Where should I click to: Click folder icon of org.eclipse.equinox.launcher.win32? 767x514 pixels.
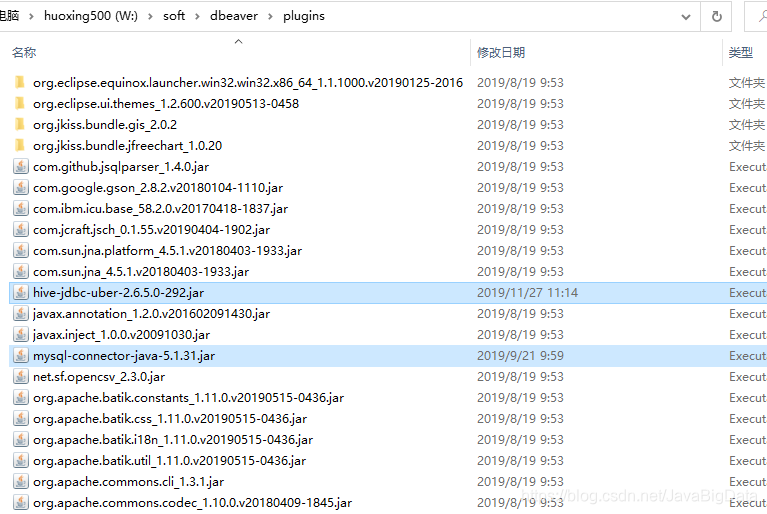pos(20,82)
